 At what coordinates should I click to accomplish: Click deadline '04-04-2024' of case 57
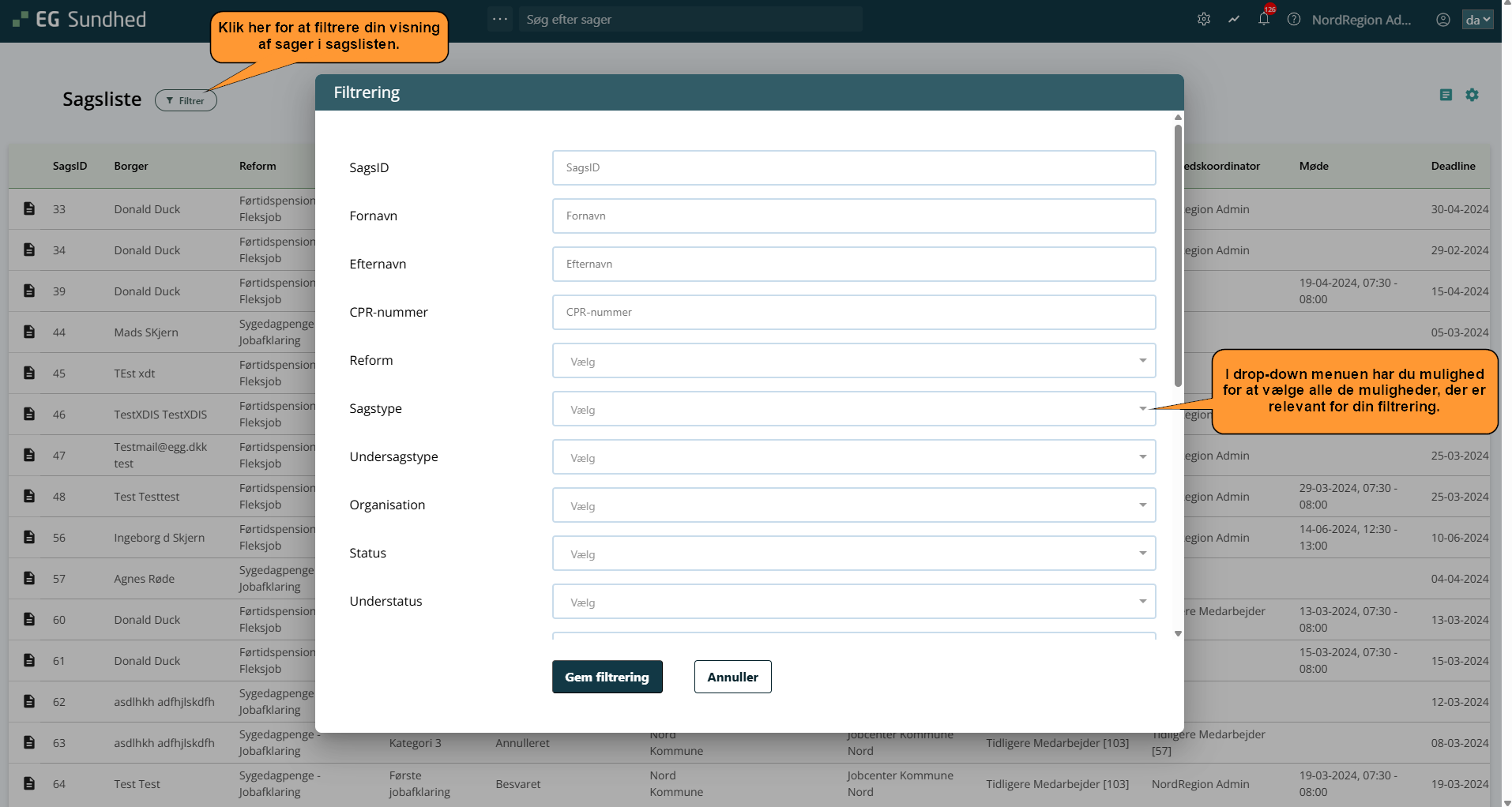(1459, 579)
